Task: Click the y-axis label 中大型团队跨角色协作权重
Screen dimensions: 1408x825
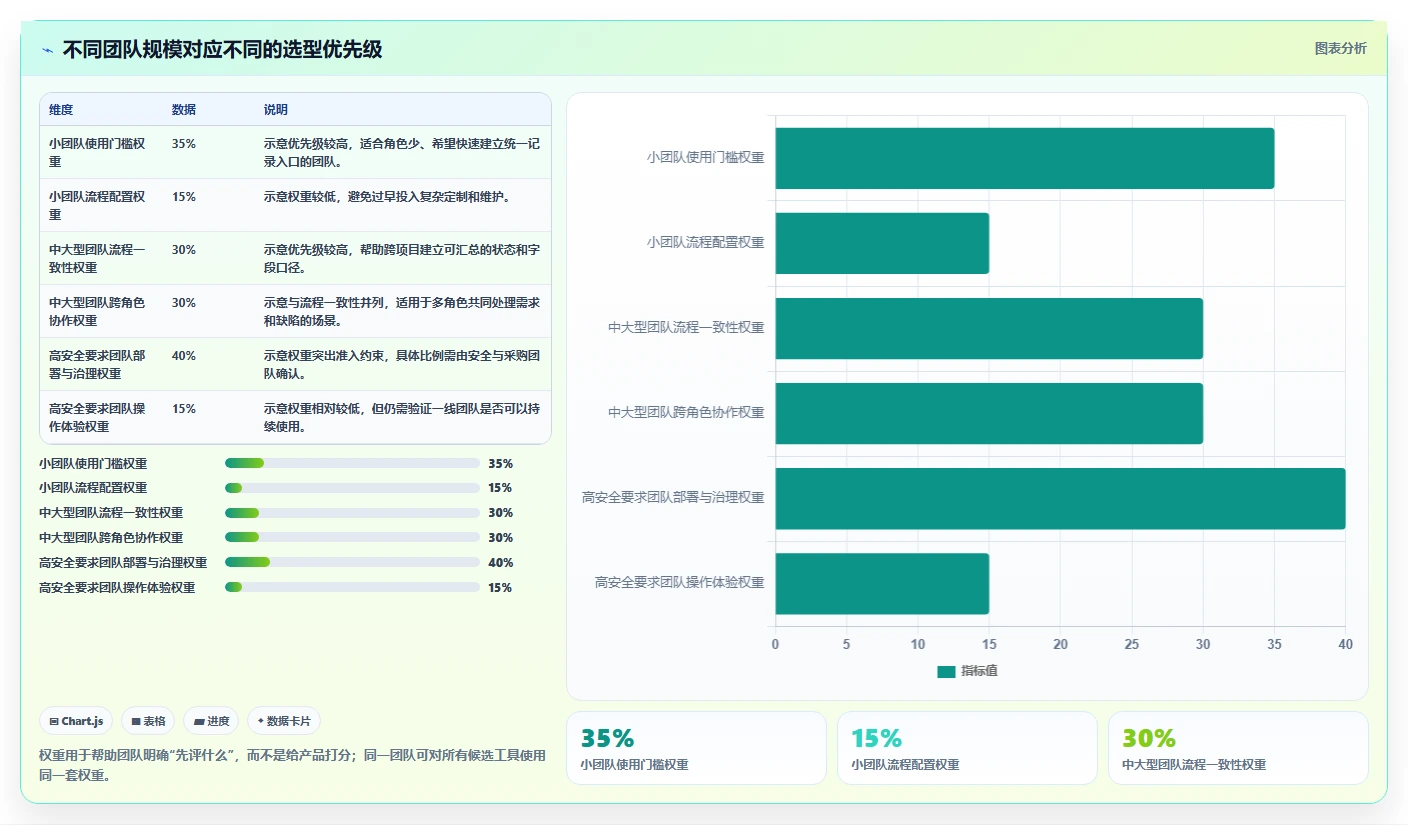Action: click(686, 412)
